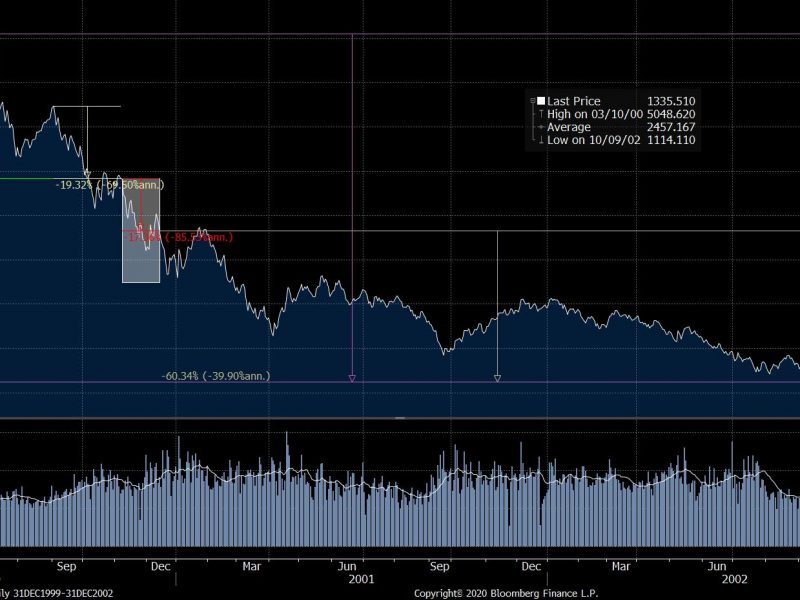Select the -60.34% (-39.90%ann.) annotation label
Image resolution: width=800 pixels, height=600 pixels.
pyautogui.click(x=216, y=376)
